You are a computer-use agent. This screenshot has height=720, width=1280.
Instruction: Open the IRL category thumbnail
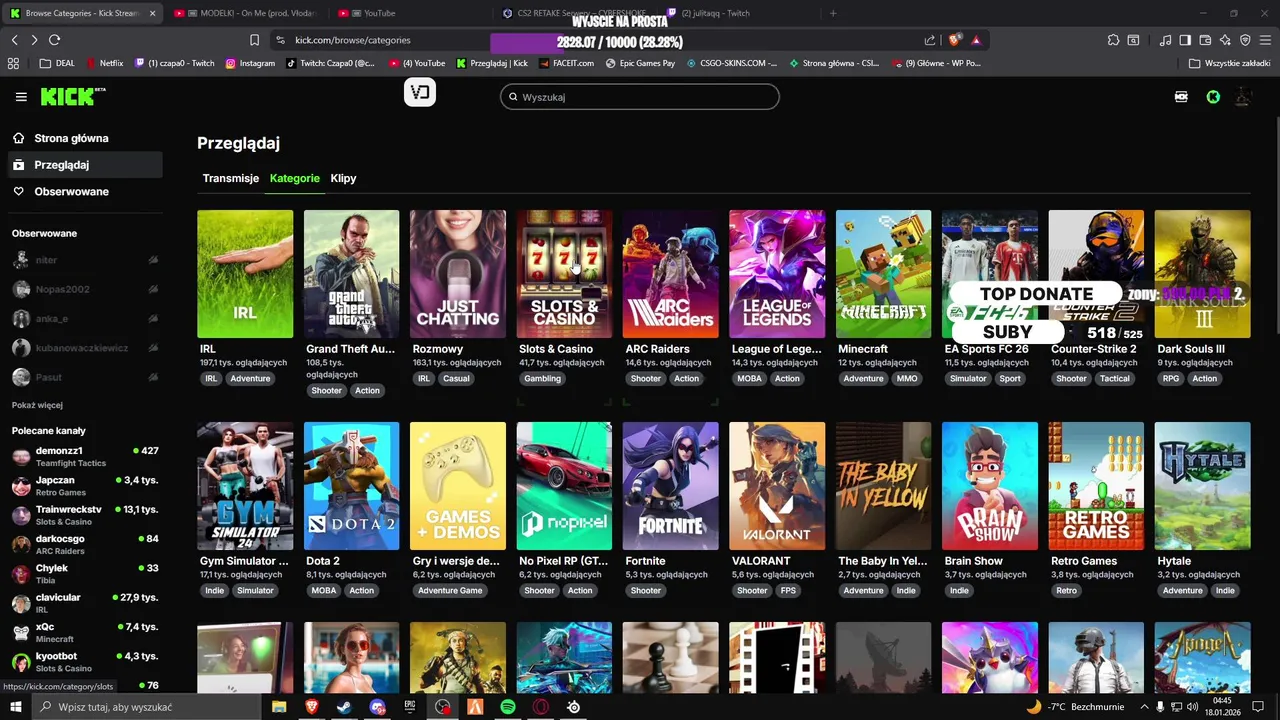(245, 274)
